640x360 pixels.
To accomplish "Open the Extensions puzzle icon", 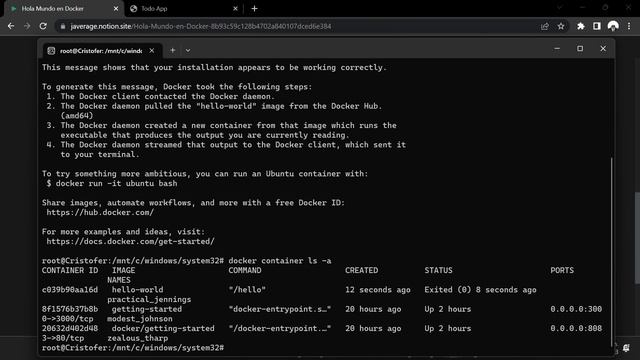I will point(580,26).
